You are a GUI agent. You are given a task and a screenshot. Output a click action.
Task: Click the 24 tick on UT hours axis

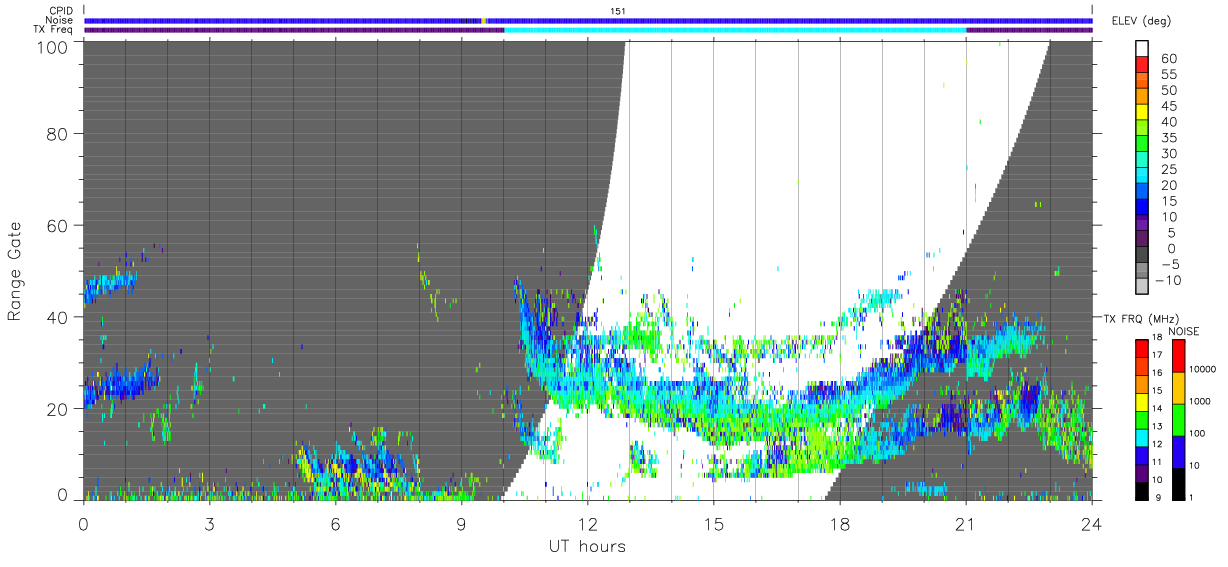click(1091, 523)
